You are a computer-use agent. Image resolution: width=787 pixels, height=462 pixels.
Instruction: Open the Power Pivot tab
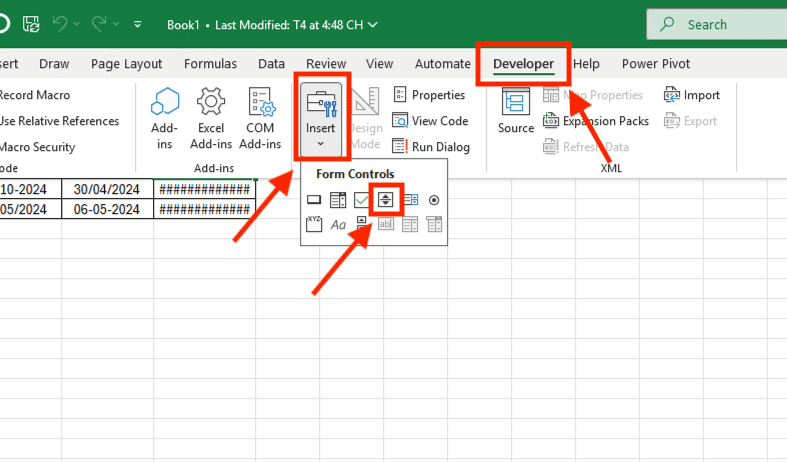(x=656, y=64)
